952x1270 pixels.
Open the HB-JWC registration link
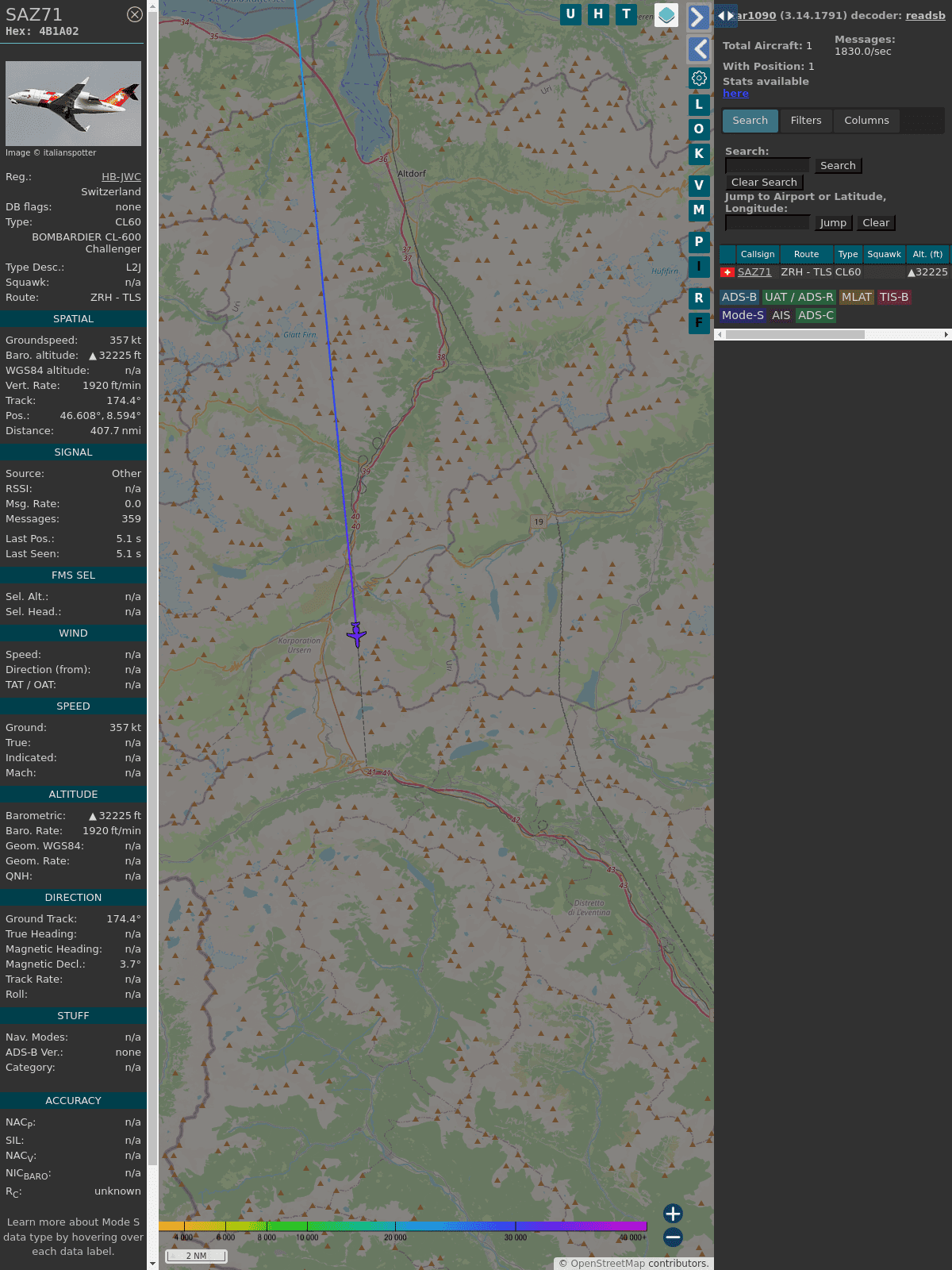[121, 177]
